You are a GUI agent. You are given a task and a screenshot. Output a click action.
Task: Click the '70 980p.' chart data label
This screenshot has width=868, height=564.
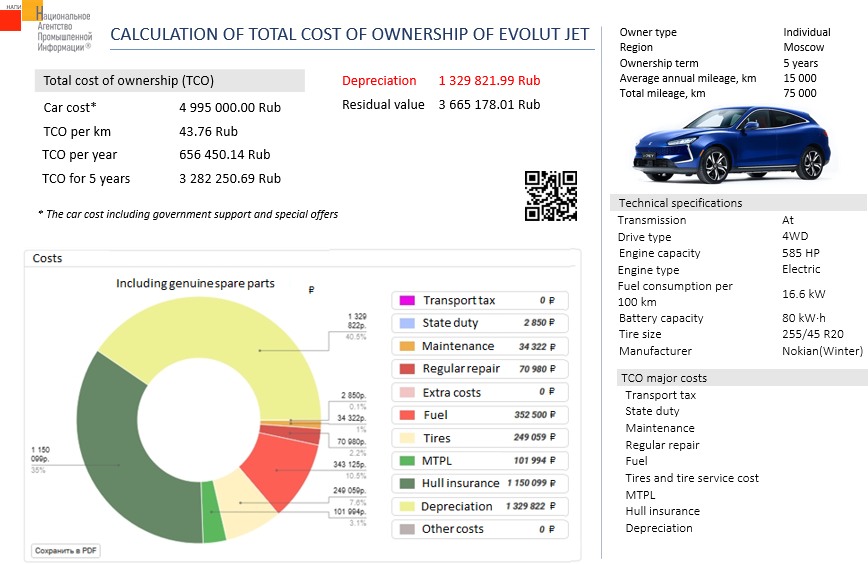(352, 441)
